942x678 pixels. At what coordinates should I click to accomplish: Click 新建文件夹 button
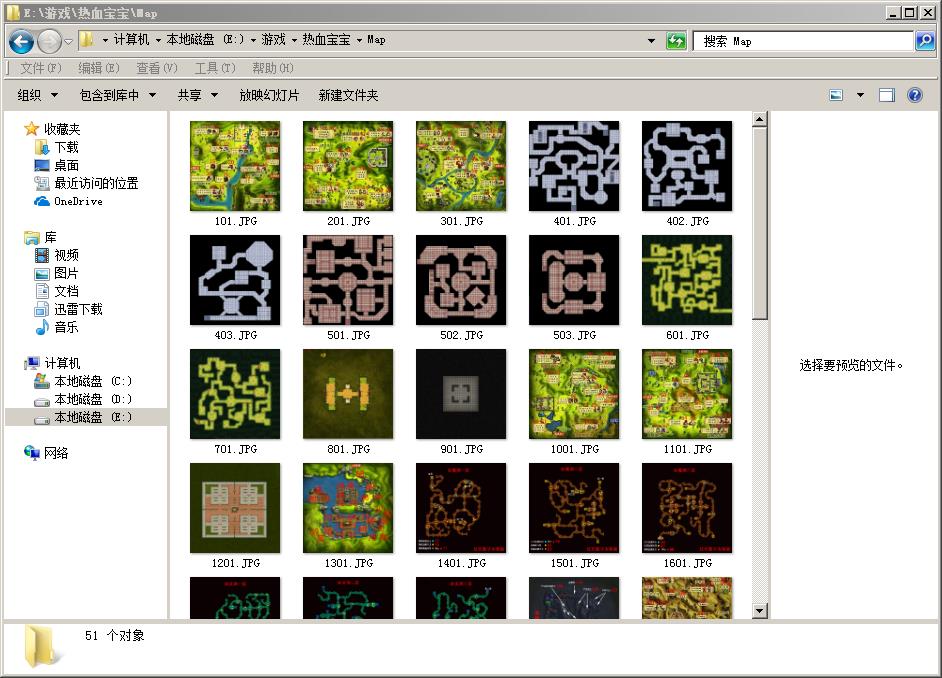click(x=348, y=95)
